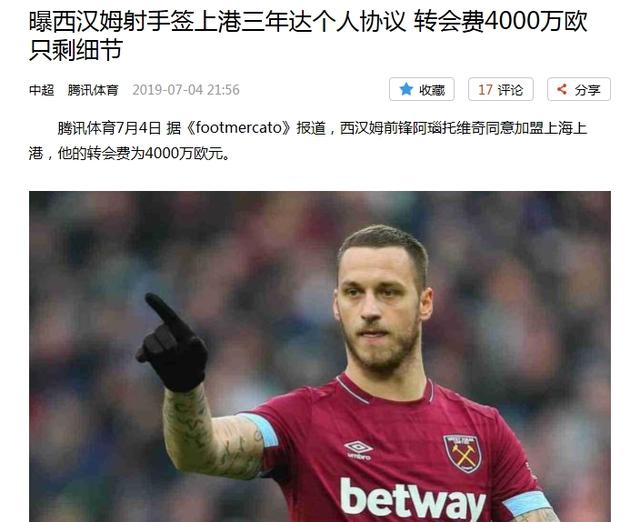Click the 腾讯体育7月4日 paragraph opening text
Image resolution: width=640 pixels, height=522 pixels.
109,129
